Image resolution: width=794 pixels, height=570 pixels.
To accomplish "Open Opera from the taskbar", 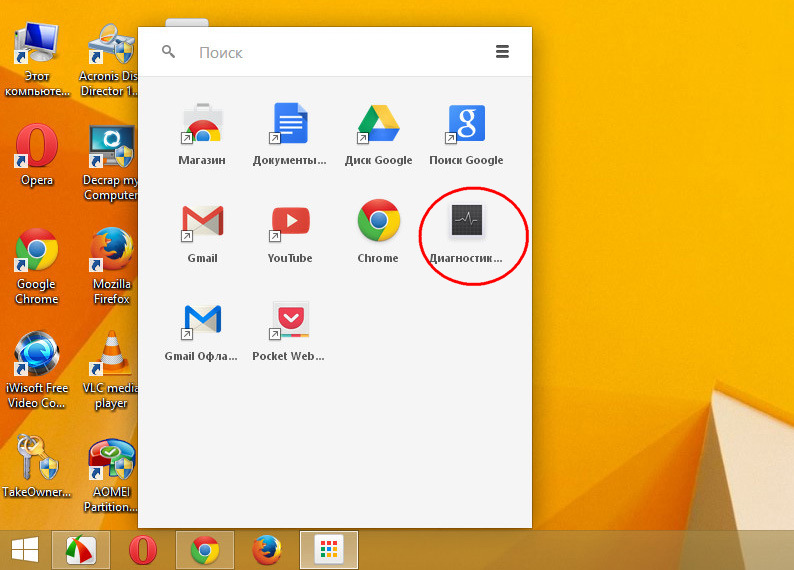I will [x=143, y=550].
